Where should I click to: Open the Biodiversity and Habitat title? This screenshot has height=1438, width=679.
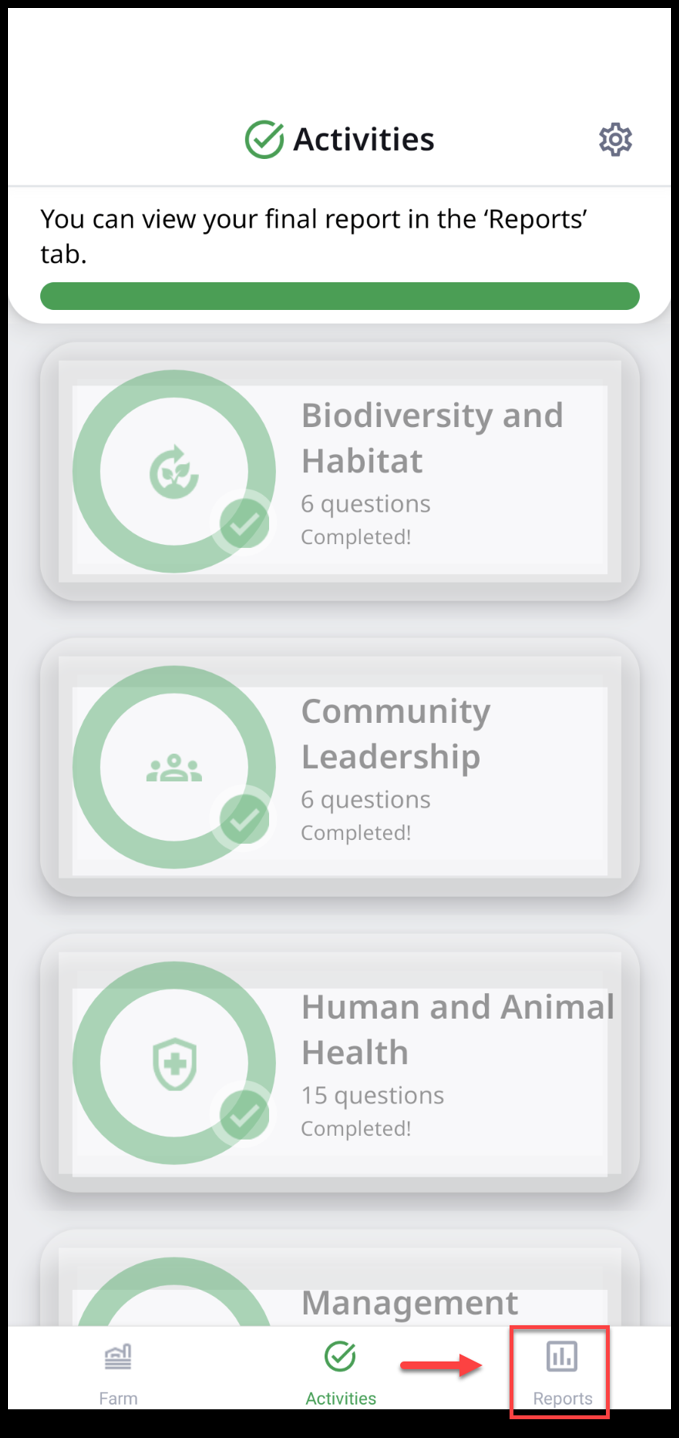click(x=432, y=437)
